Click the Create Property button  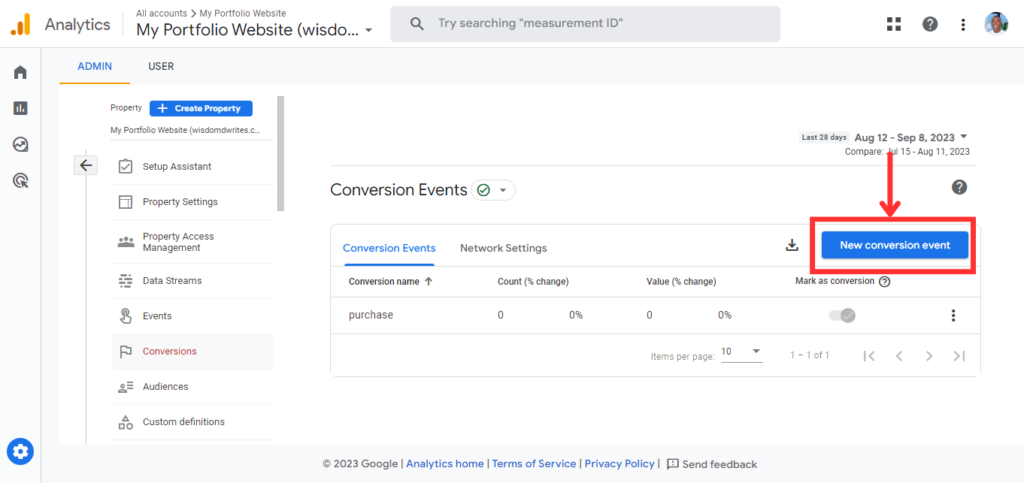201,108
